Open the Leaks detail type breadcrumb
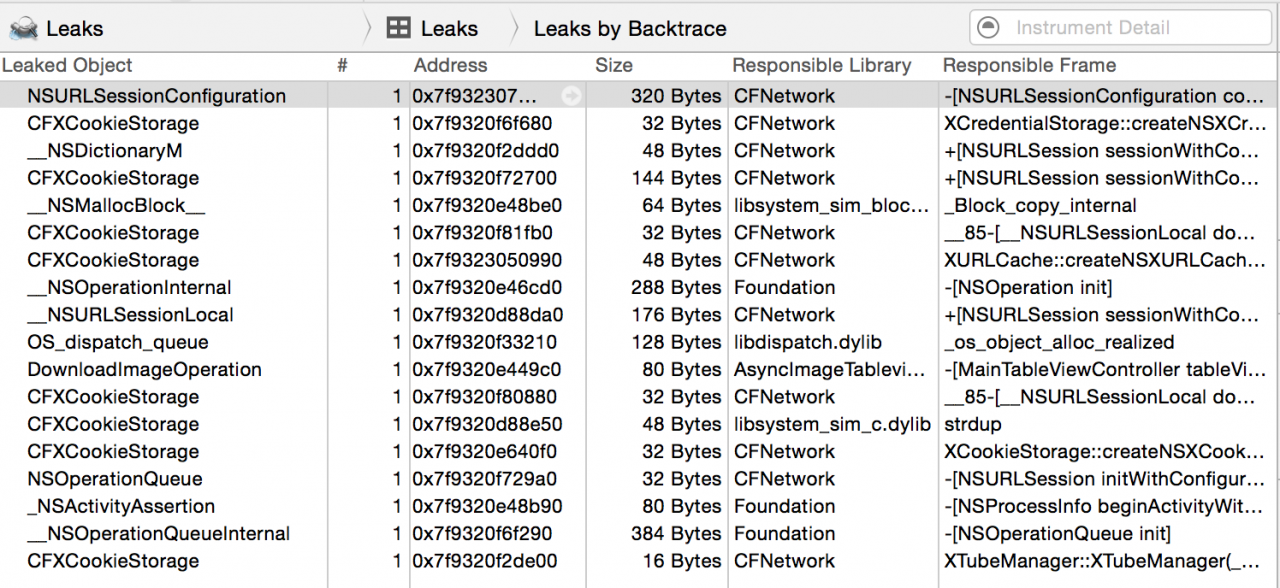 click(432, 28)
